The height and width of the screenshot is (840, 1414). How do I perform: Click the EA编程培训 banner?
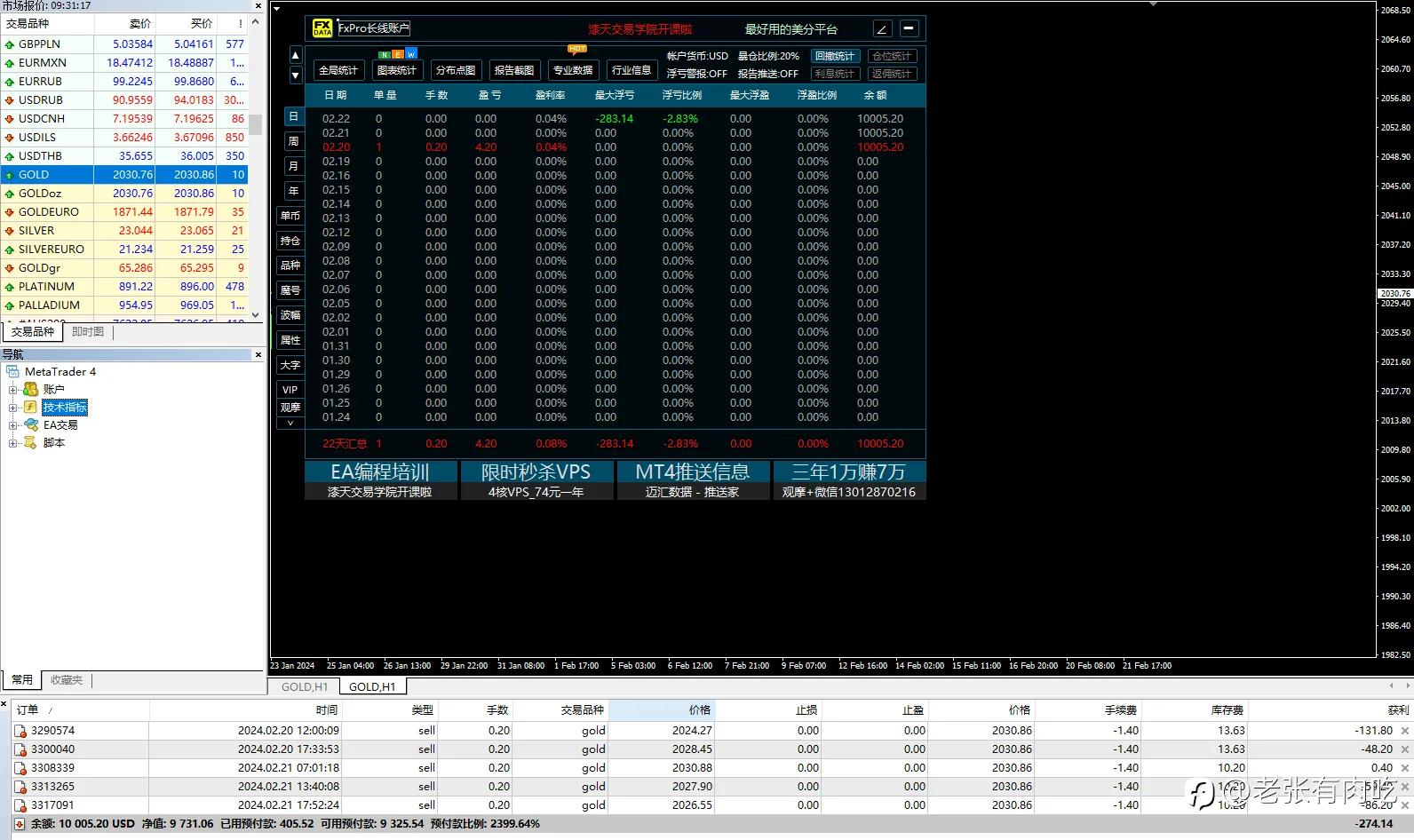pos(380,479)
